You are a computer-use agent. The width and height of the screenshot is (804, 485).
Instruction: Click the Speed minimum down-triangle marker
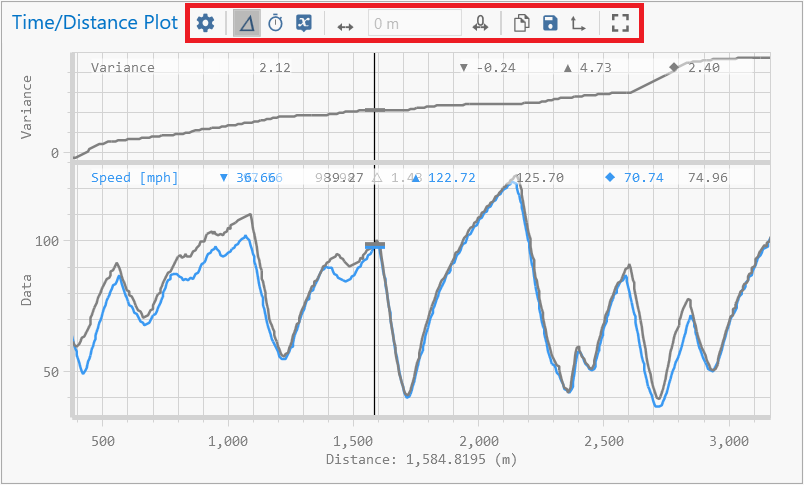pos(224,178)
